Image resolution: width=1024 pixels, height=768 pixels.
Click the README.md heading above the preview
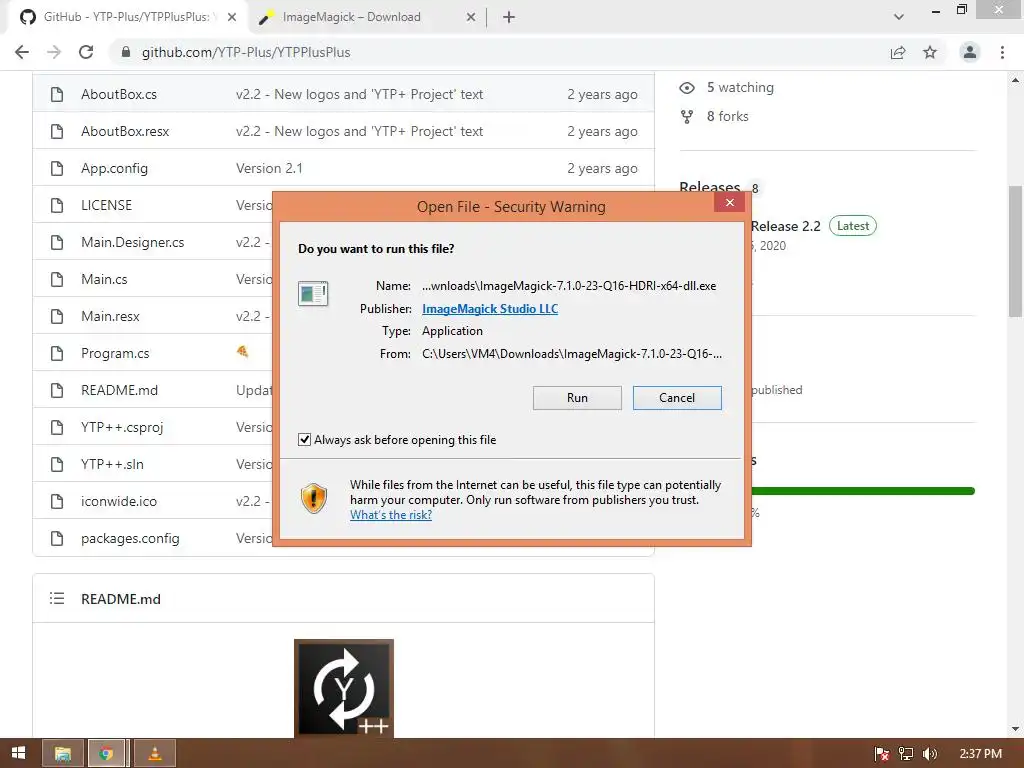[121, 599]
